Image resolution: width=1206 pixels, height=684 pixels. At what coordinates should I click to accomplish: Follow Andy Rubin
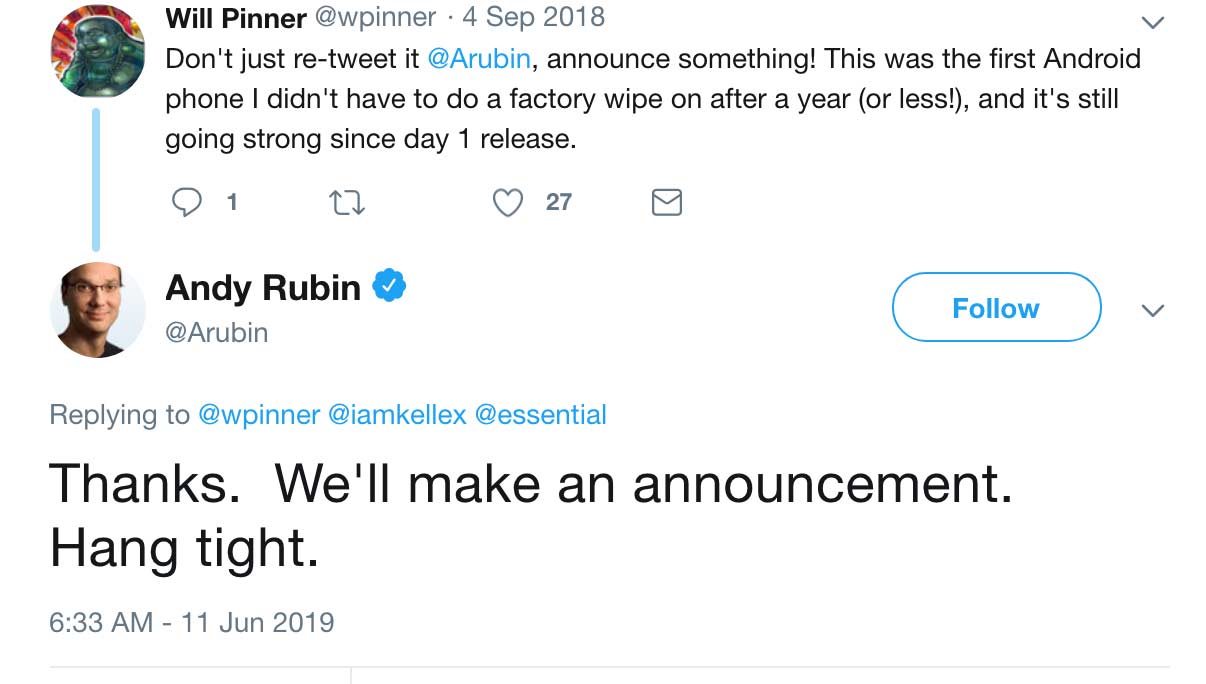pyautogui.click(x=996, y=308)
